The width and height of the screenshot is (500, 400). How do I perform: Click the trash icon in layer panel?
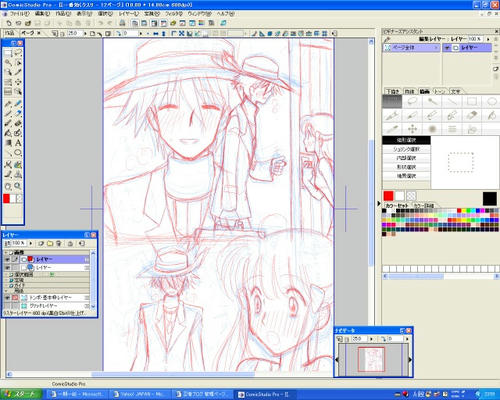(x=58, y=244)
